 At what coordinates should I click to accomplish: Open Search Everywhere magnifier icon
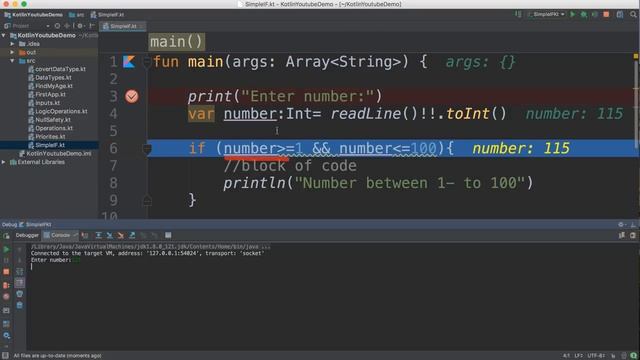[x=633, y=14]
